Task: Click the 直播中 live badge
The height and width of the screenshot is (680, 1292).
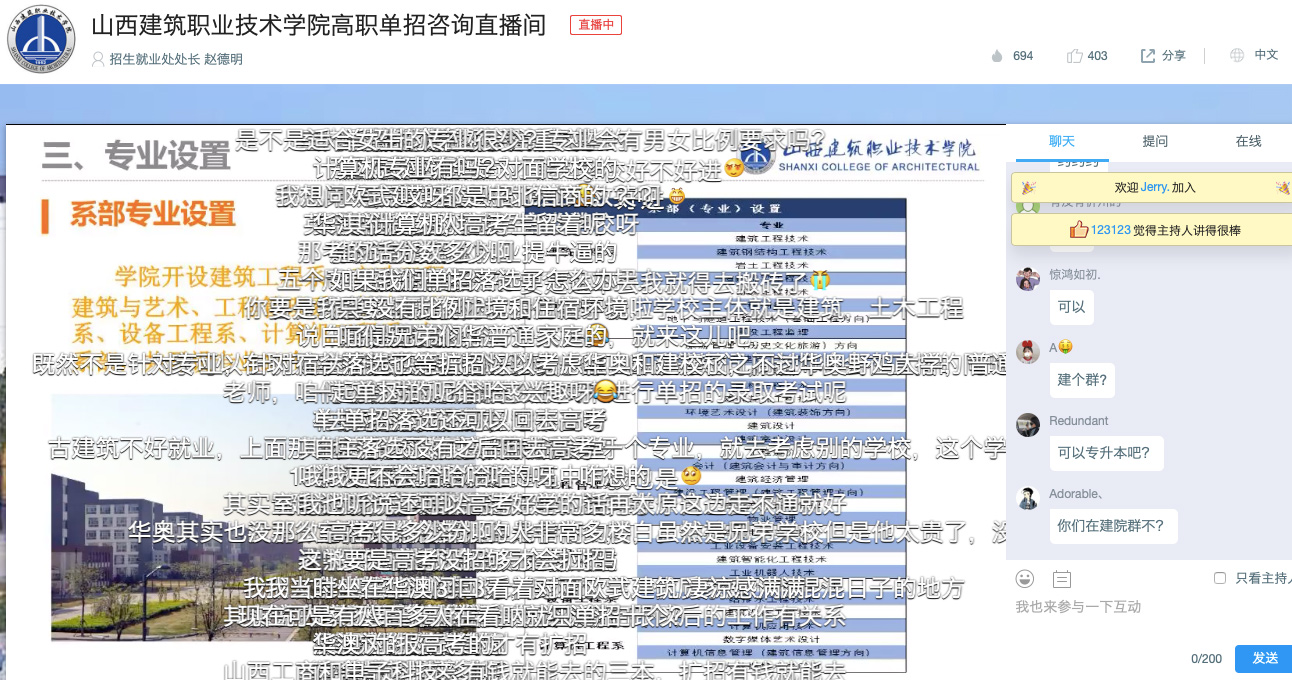Action: pos(596,25)
